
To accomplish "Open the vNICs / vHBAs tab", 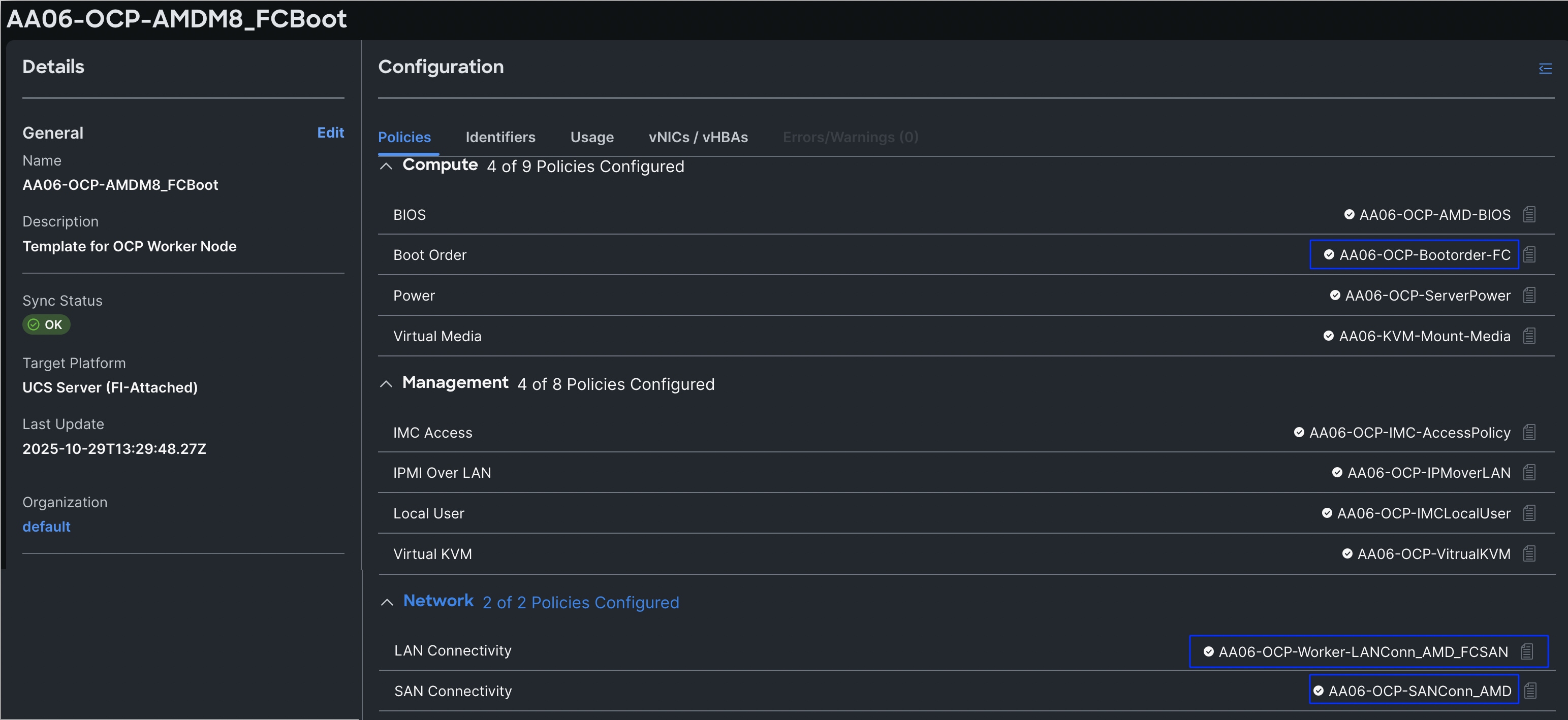I will [x=698, y=138].
